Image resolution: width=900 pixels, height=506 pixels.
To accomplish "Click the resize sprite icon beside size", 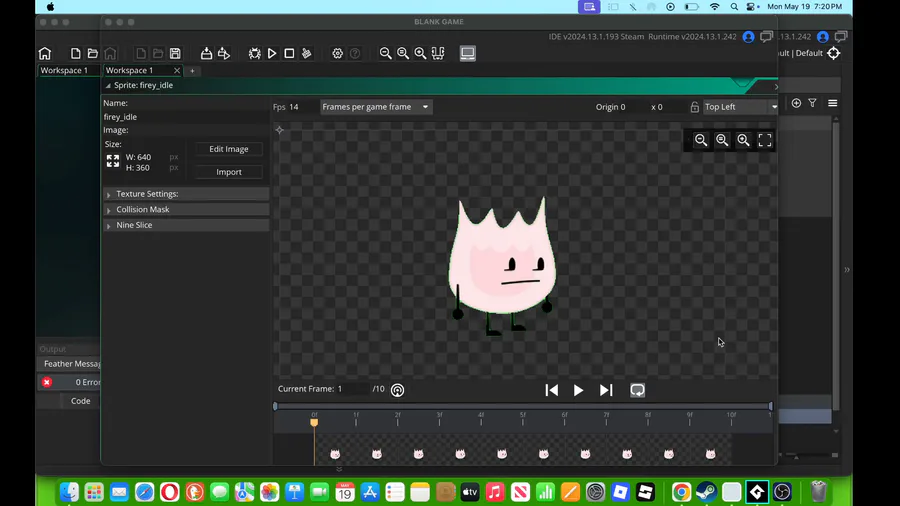I will point(113,161).
